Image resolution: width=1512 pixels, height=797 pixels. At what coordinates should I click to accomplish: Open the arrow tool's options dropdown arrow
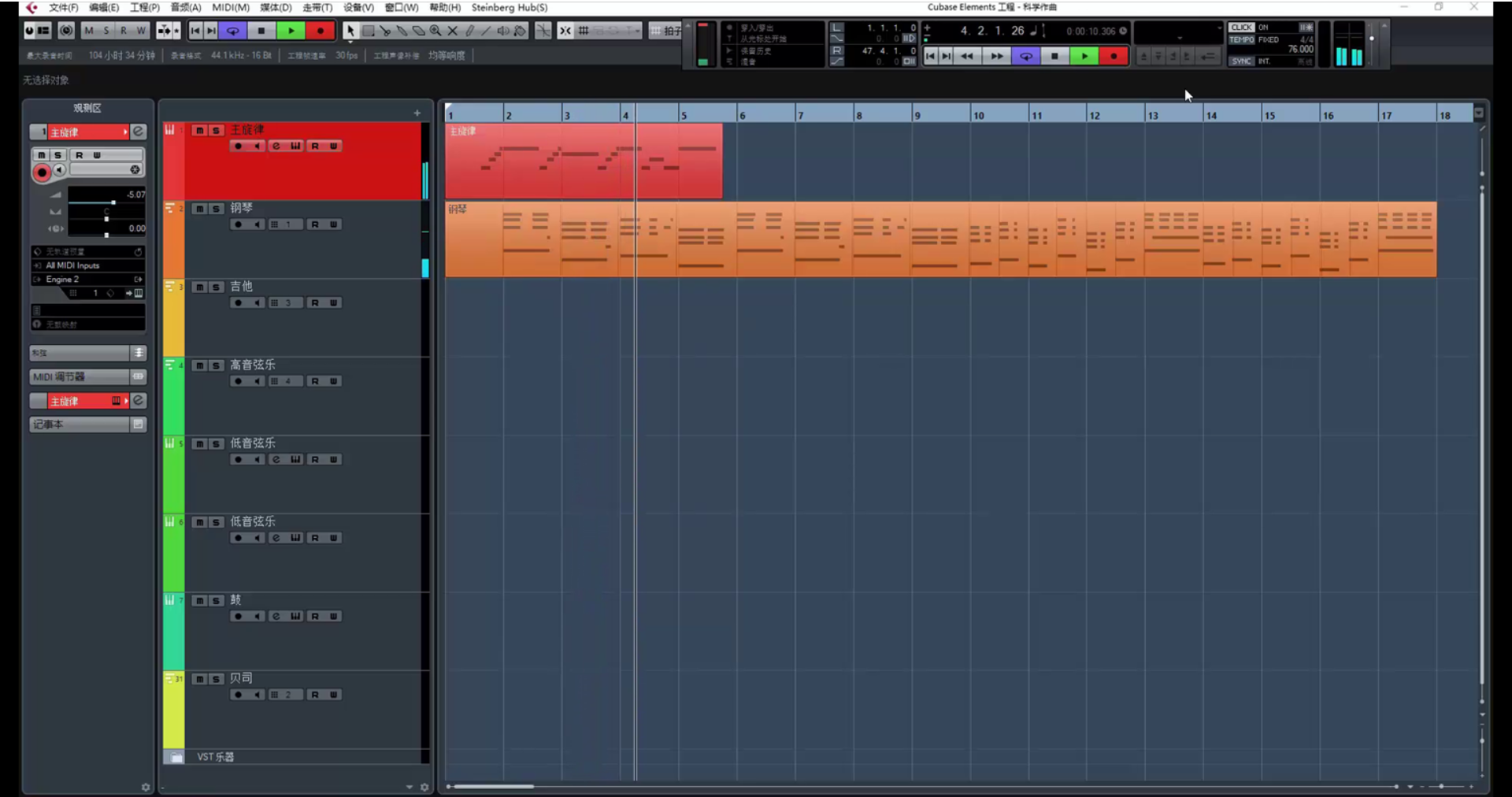[350, 42]
